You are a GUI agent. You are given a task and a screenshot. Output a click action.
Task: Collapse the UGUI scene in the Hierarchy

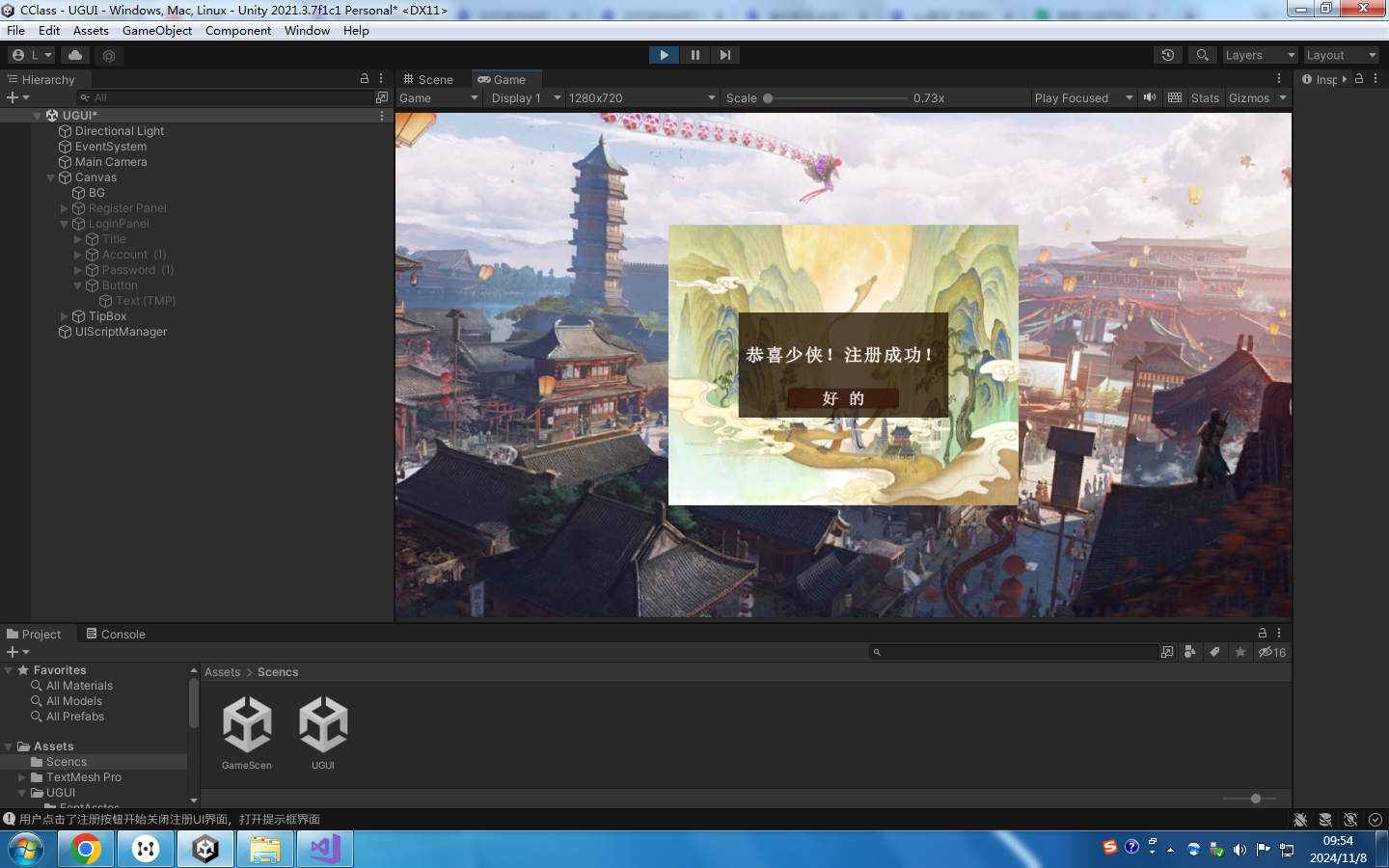[x=38, y=116]
